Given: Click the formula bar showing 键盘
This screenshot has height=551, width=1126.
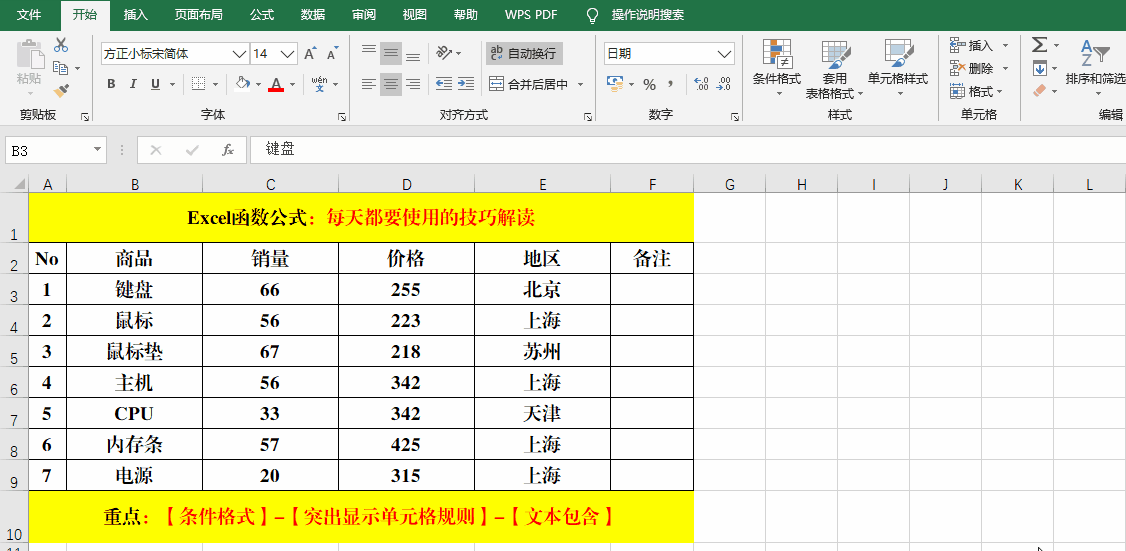Looking at the screenshot, I should 688,149.
